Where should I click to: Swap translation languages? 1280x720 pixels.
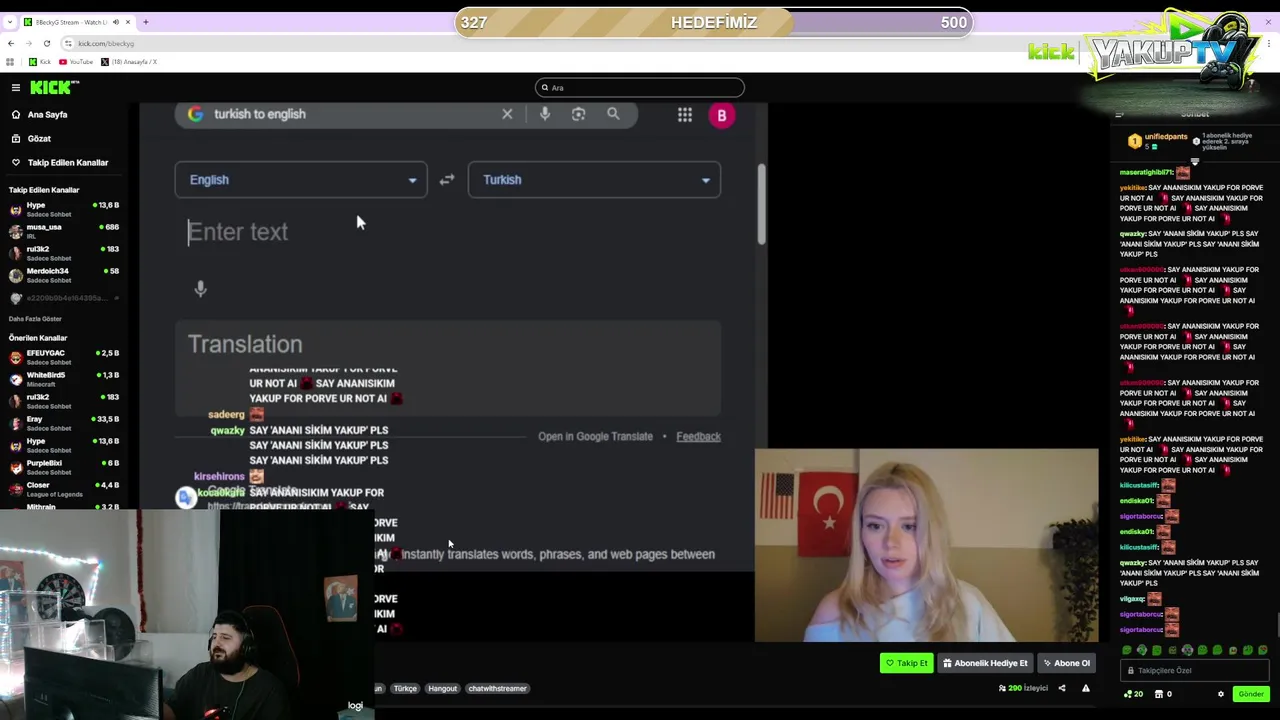click(447, 180)
